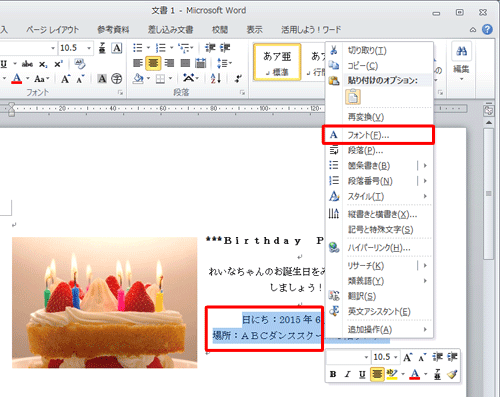Click the enclosed character border icon
The image size is (500, 397).
tap(117, 48)
